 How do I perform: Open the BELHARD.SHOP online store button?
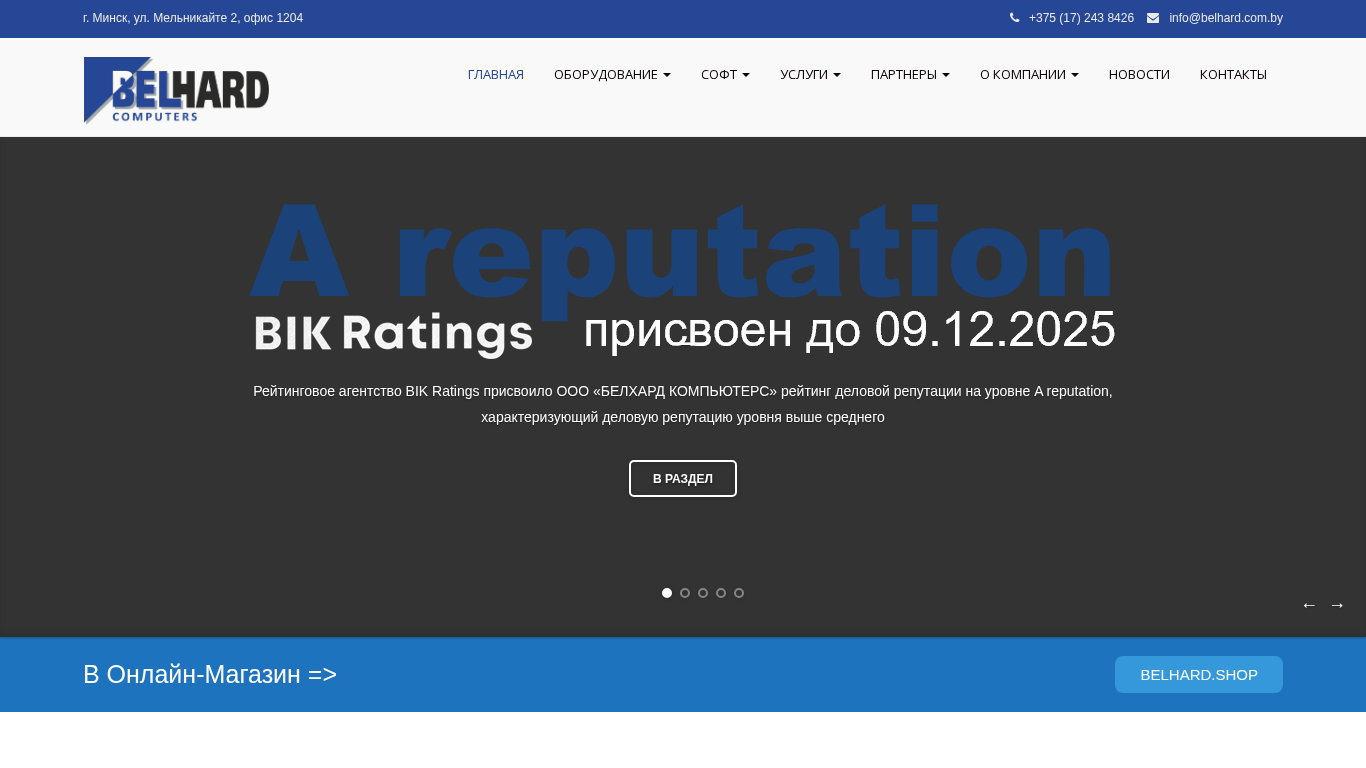tap(1199, 675)
